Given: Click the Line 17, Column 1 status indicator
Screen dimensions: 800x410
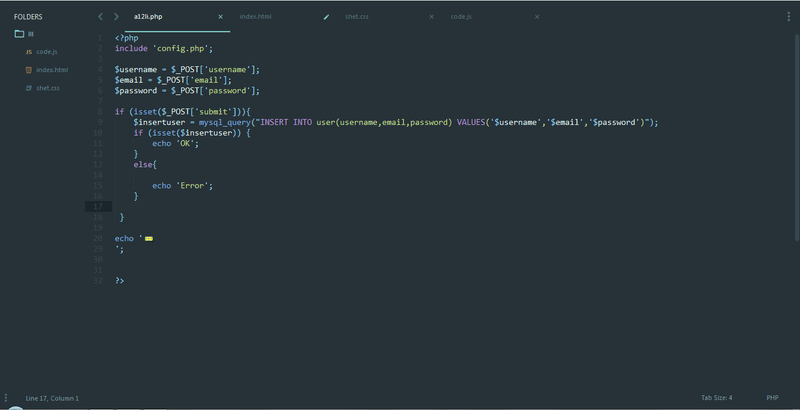Looking at the screenshot, I should point(52,397).
